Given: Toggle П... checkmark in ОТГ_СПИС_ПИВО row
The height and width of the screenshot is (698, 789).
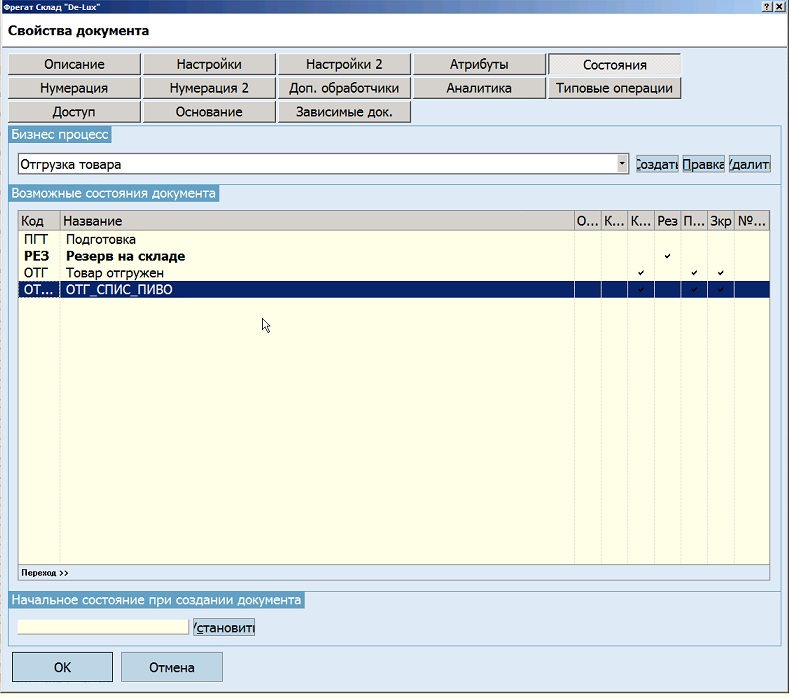Looking at the screenshot, I should click(x=694, y=289).
